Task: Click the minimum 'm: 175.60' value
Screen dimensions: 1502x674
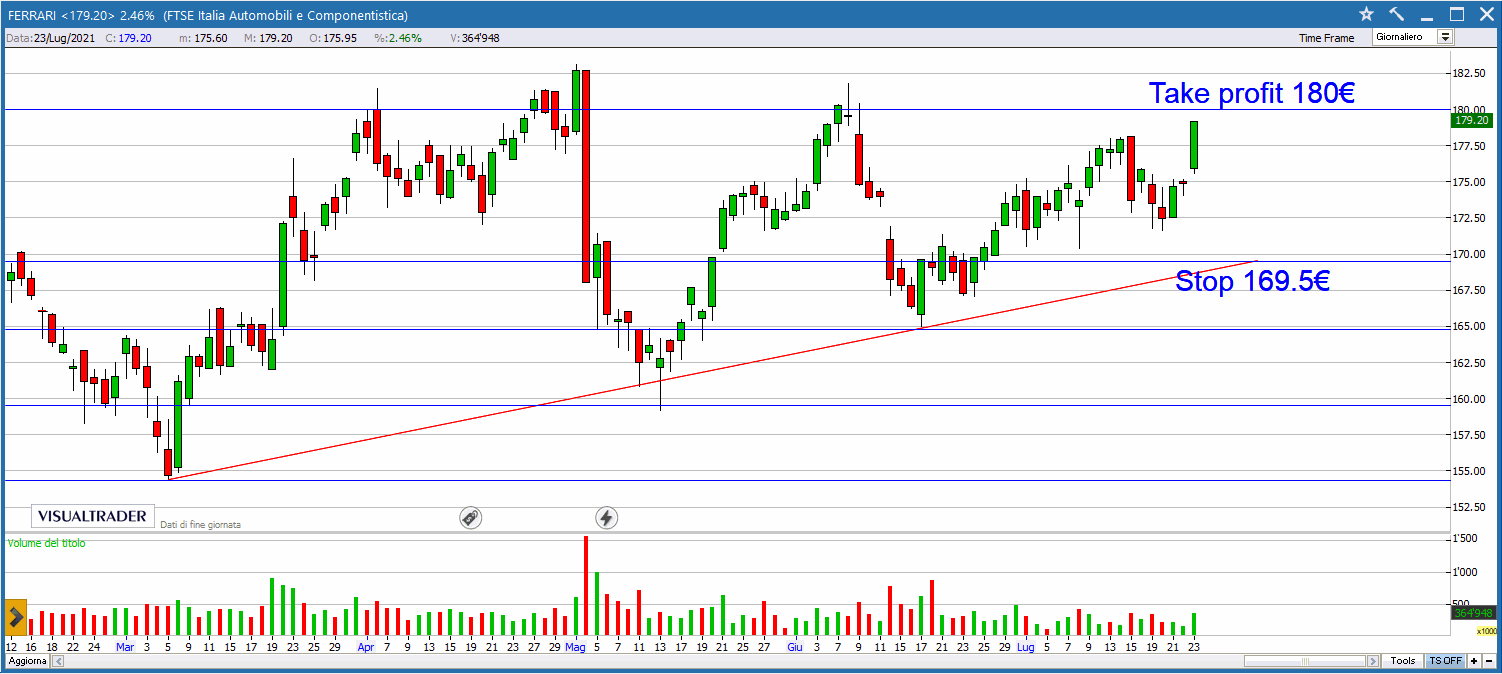Action: 203,38
